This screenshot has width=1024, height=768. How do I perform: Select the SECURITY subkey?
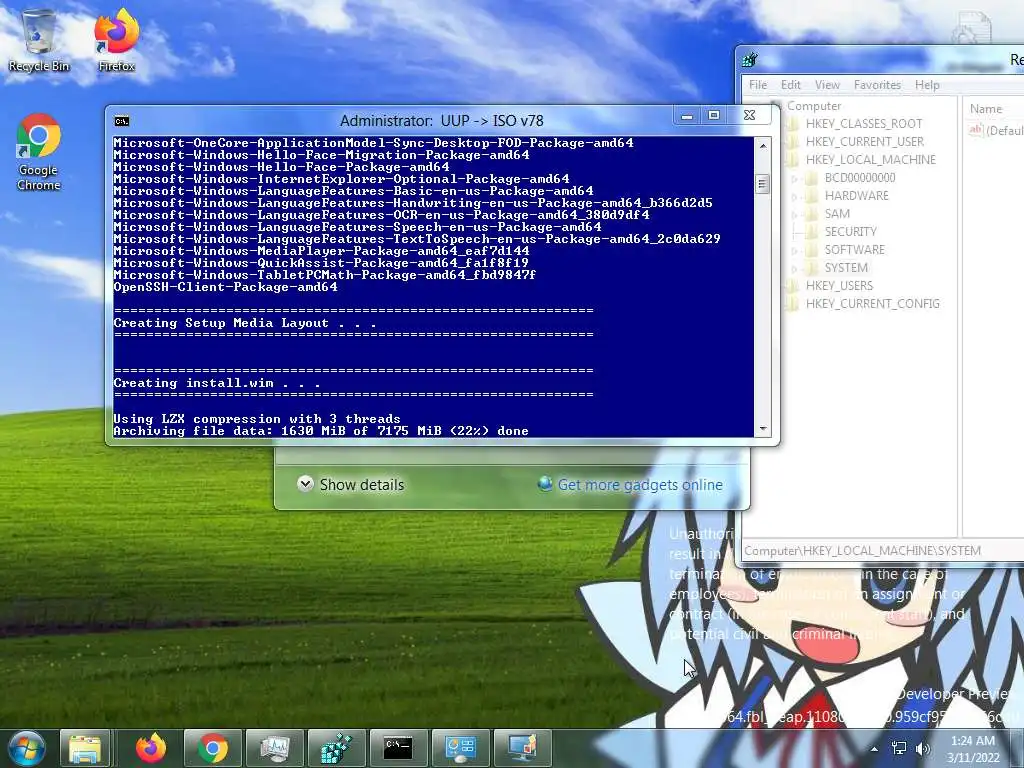850,231
